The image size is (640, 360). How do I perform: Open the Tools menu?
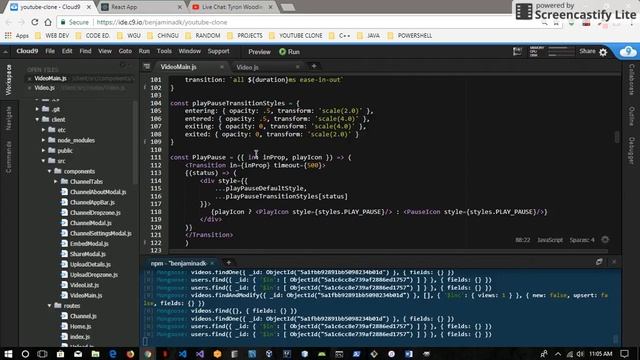pos(164,51)
